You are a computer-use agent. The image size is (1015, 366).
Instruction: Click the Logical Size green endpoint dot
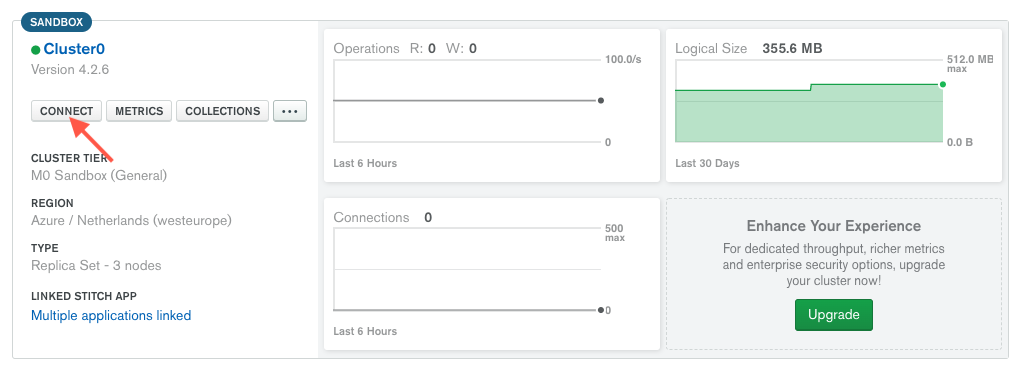(942, 84)
